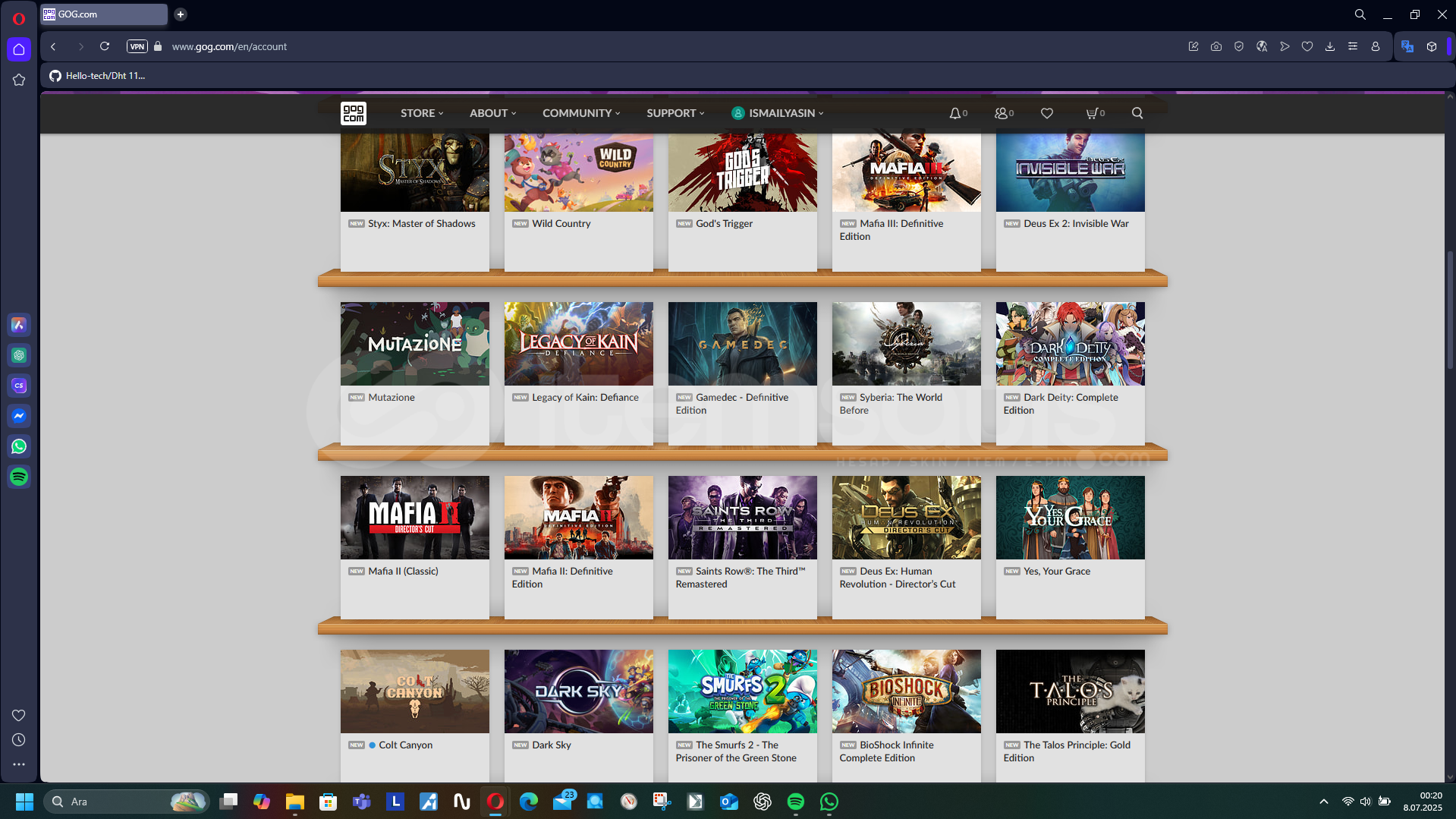The height and width of the screenshot is (819, 1456).
Task: Open browser profile account icon
Action: [1376, 46]
